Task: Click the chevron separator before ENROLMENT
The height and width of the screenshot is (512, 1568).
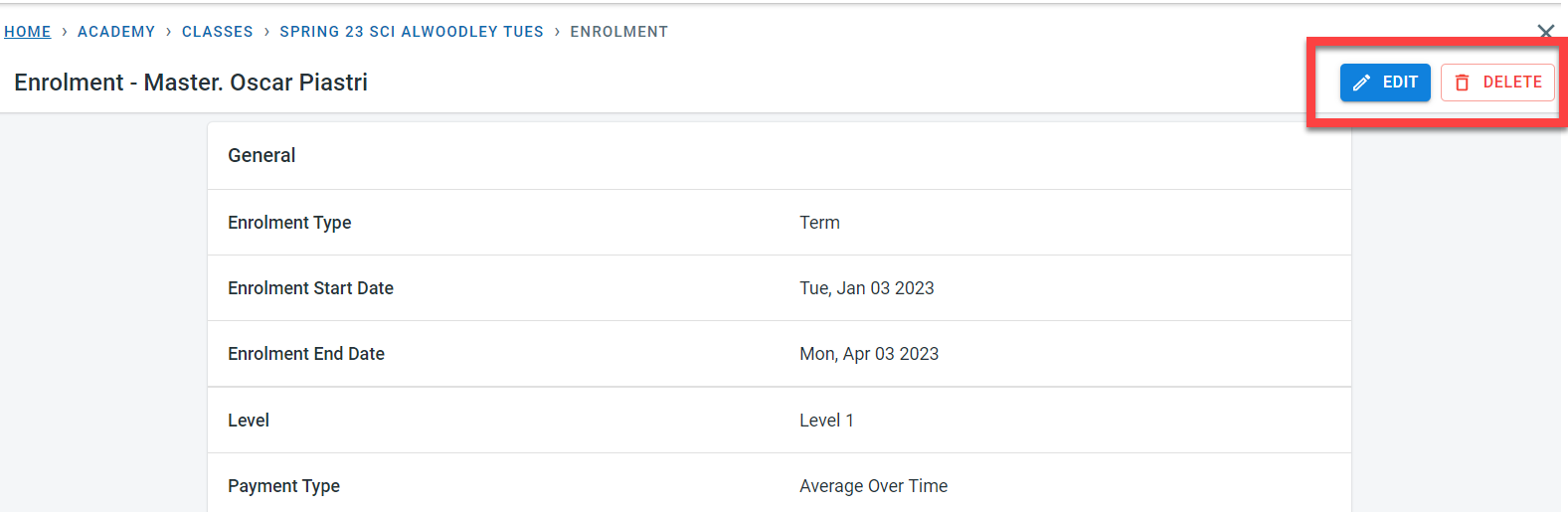Action: (557, 32)
